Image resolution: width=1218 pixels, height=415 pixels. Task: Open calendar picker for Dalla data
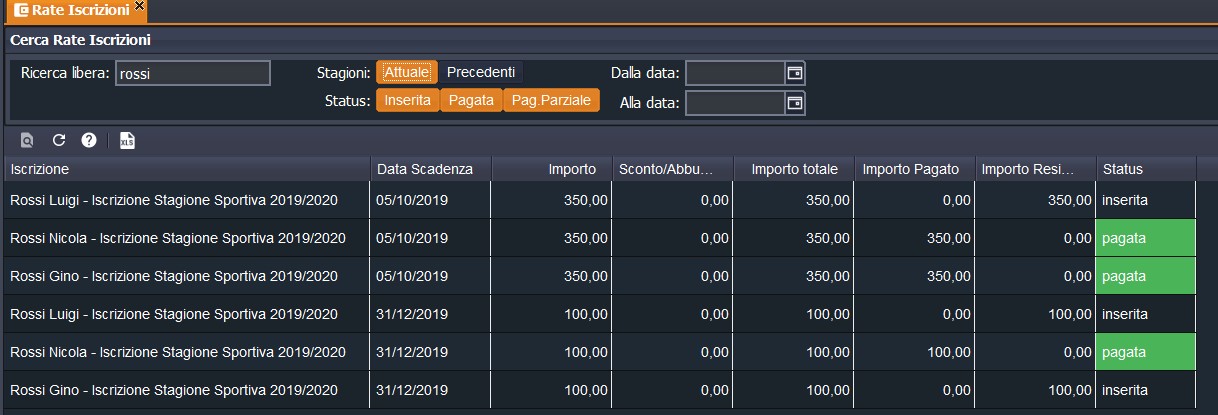[x=795, y=73]
